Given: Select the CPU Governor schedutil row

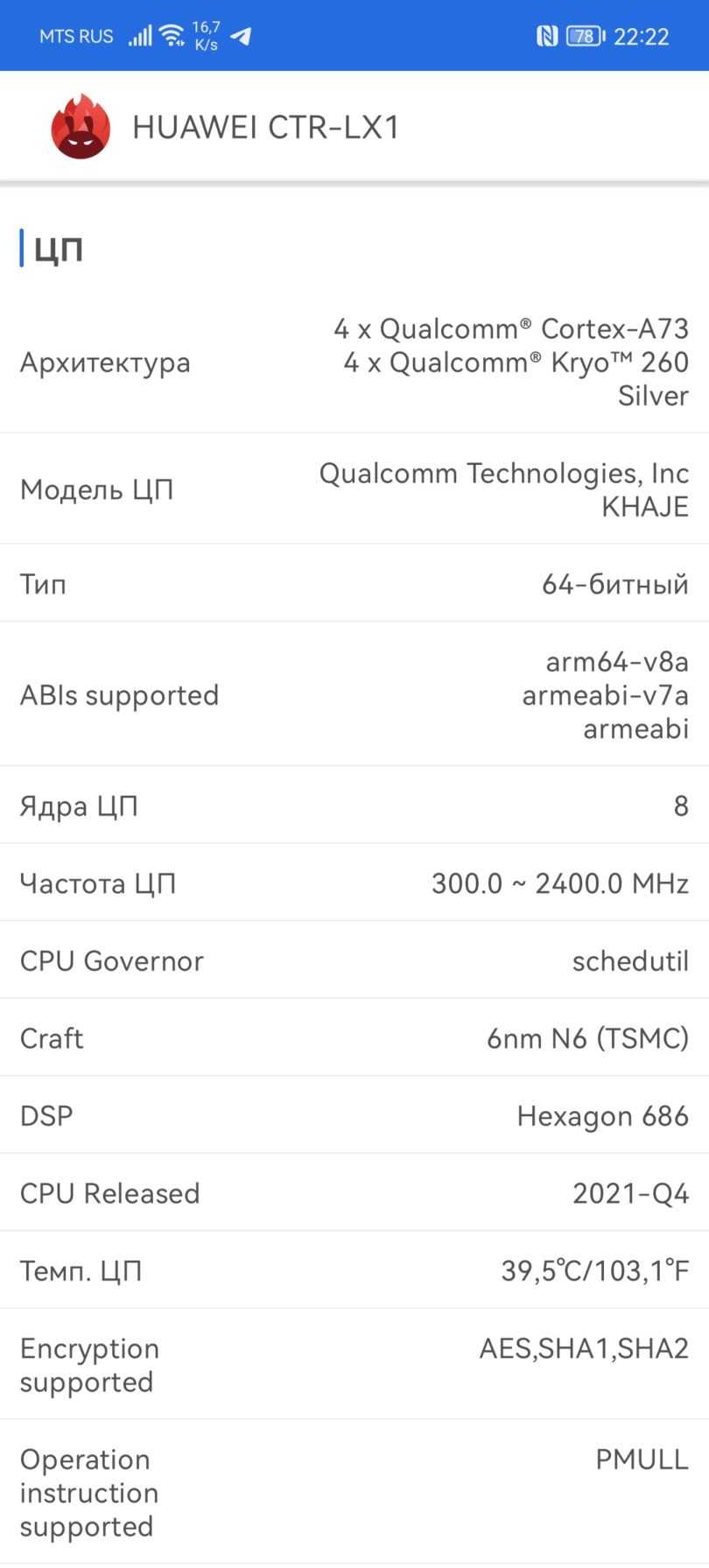Looking at the screenshot, I should pyautogui.click(x=354, y=960).
